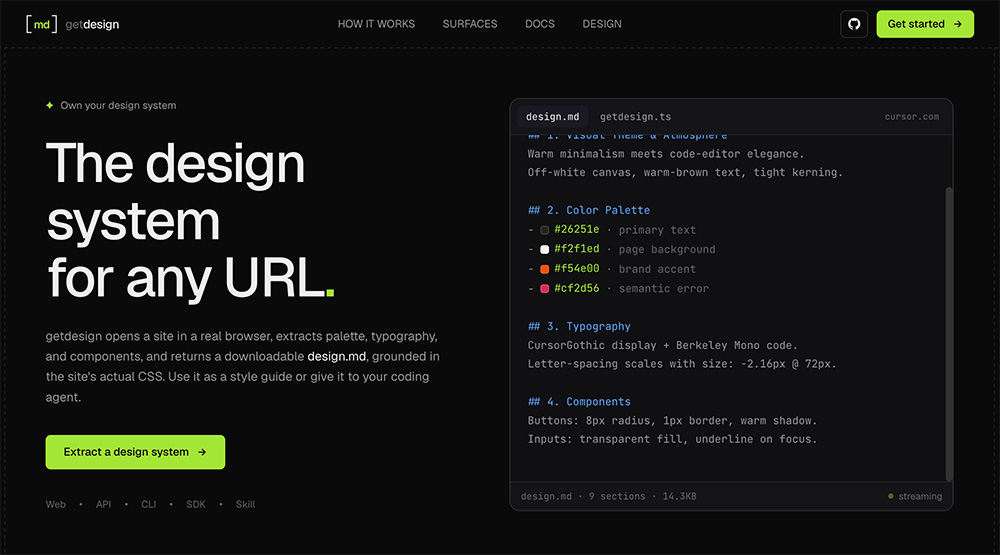Image resolution: width=1000 pixels, height=555 pixels.
Task: Switch to the getdesign.ts tab
Action: pos(635,117)
